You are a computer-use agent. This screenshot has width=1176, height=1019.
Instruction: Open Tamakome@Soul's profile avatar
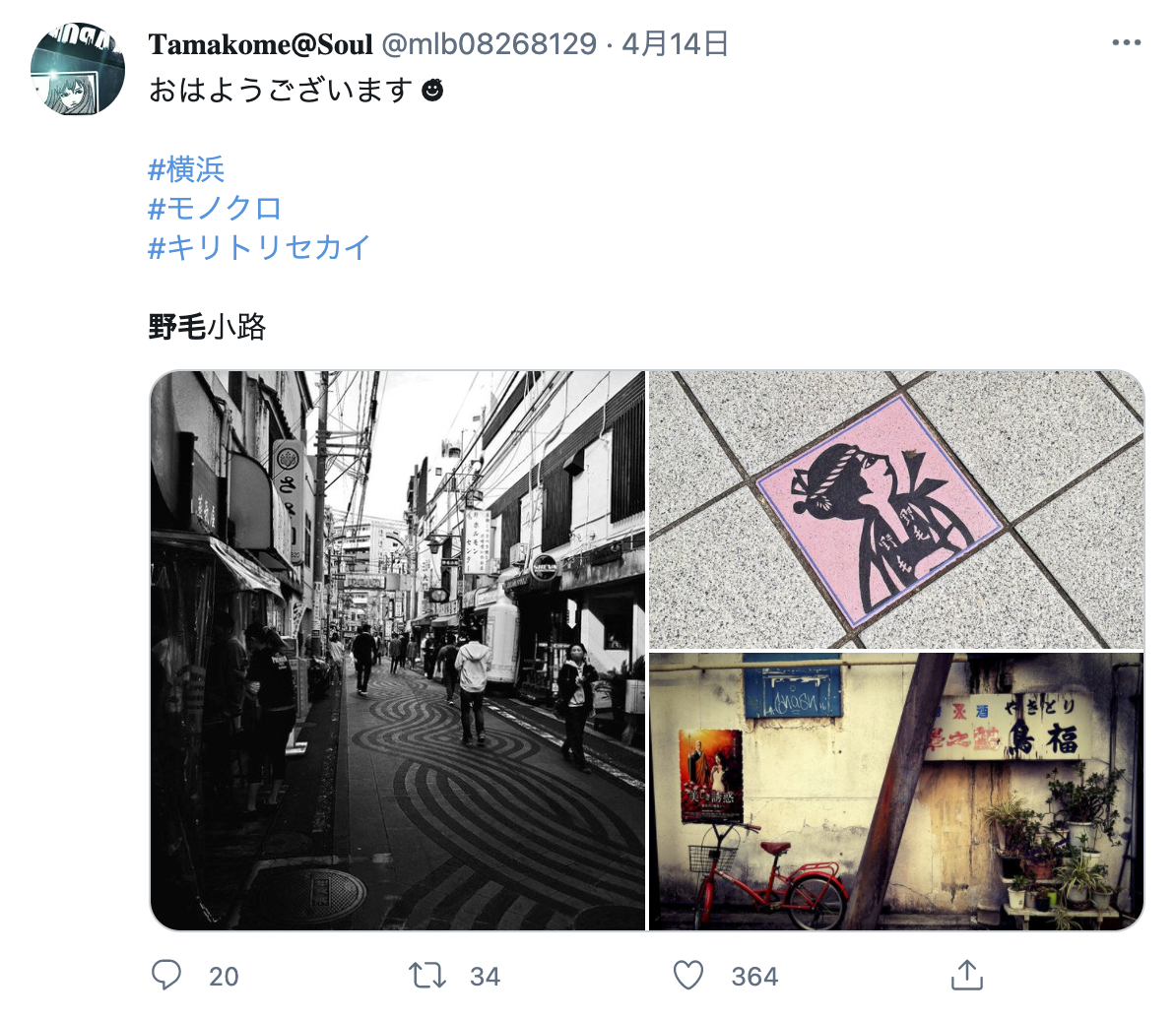tap(77, 68)
